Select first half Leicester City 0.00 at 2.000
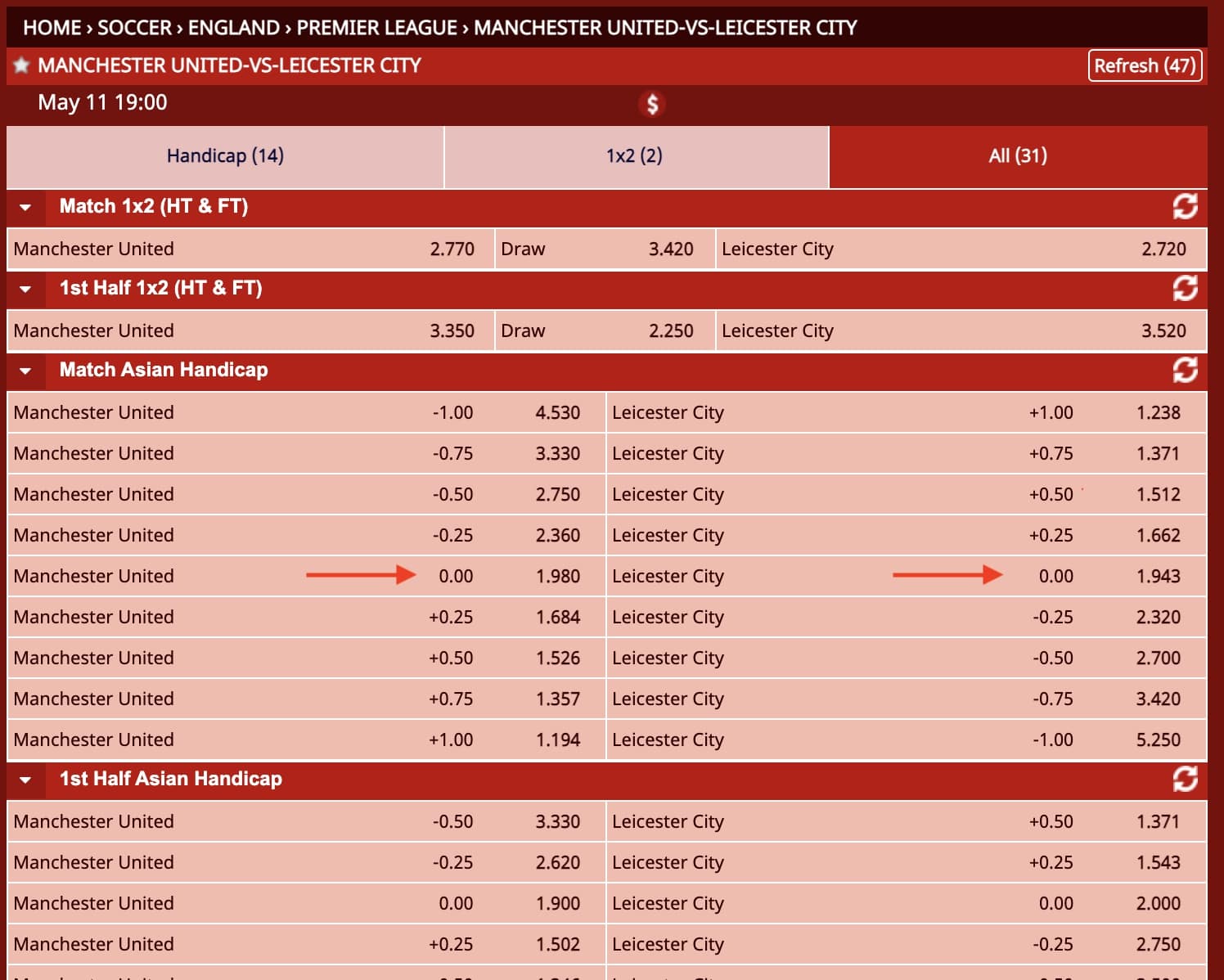Viewport: 1224px width, 980px height. coord(907,903)
